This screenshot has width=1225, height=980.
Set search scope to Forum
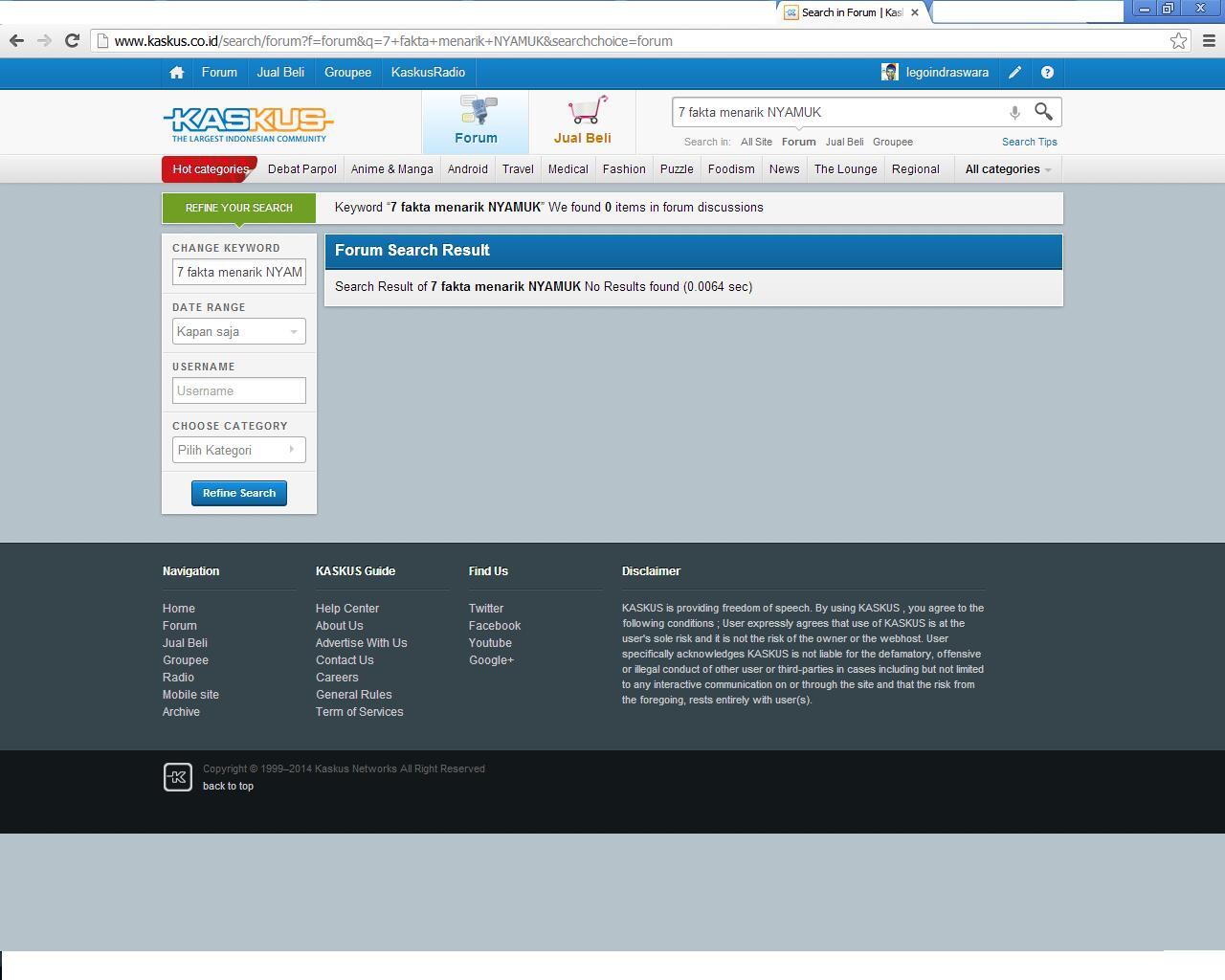[798, 142]
